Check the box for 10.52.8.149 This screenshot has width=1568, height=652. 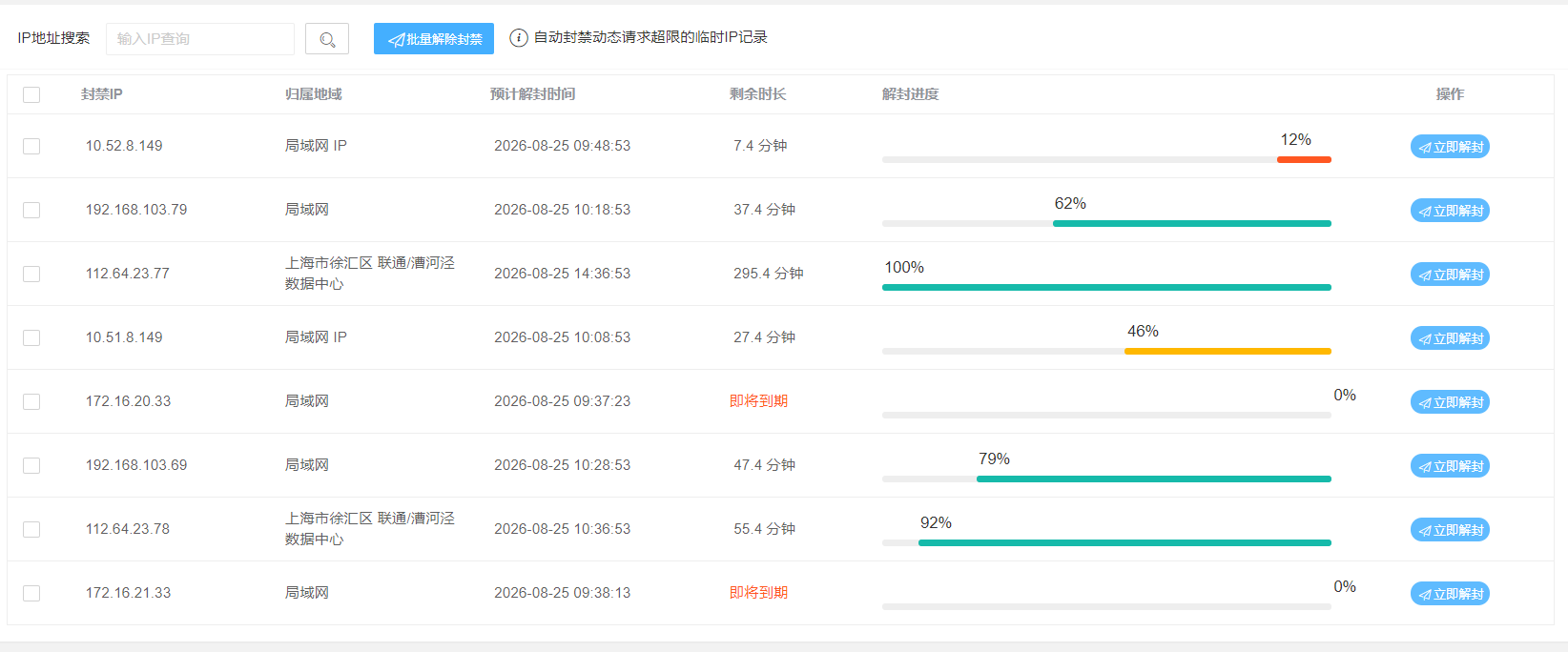[x=31, y=146]
